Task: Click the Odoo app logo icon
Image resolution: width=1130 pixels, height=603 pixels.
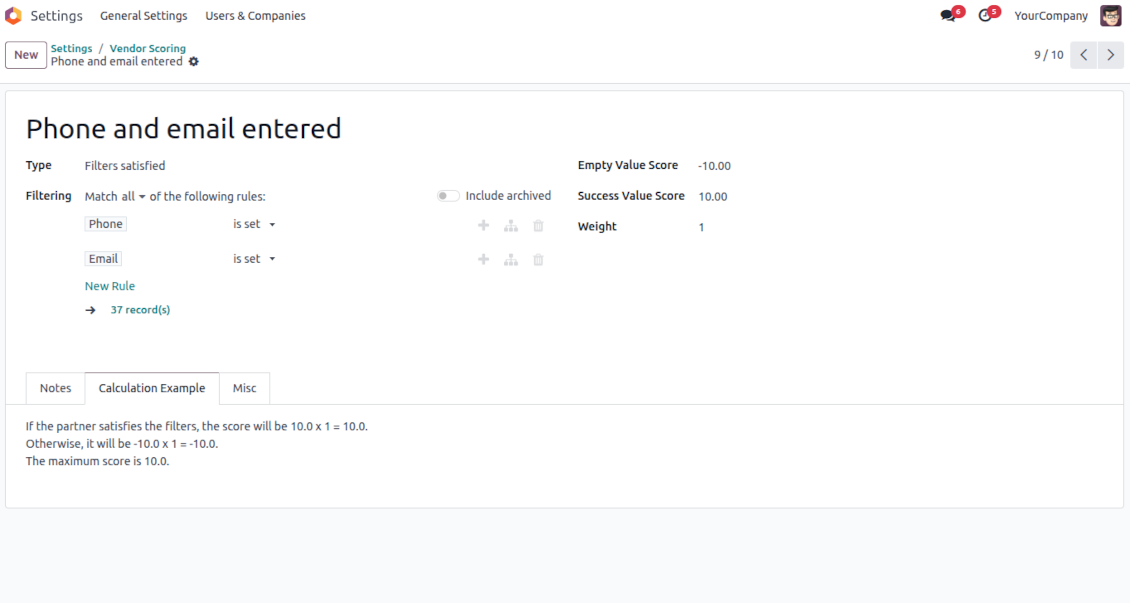Action: click(14, 15)
